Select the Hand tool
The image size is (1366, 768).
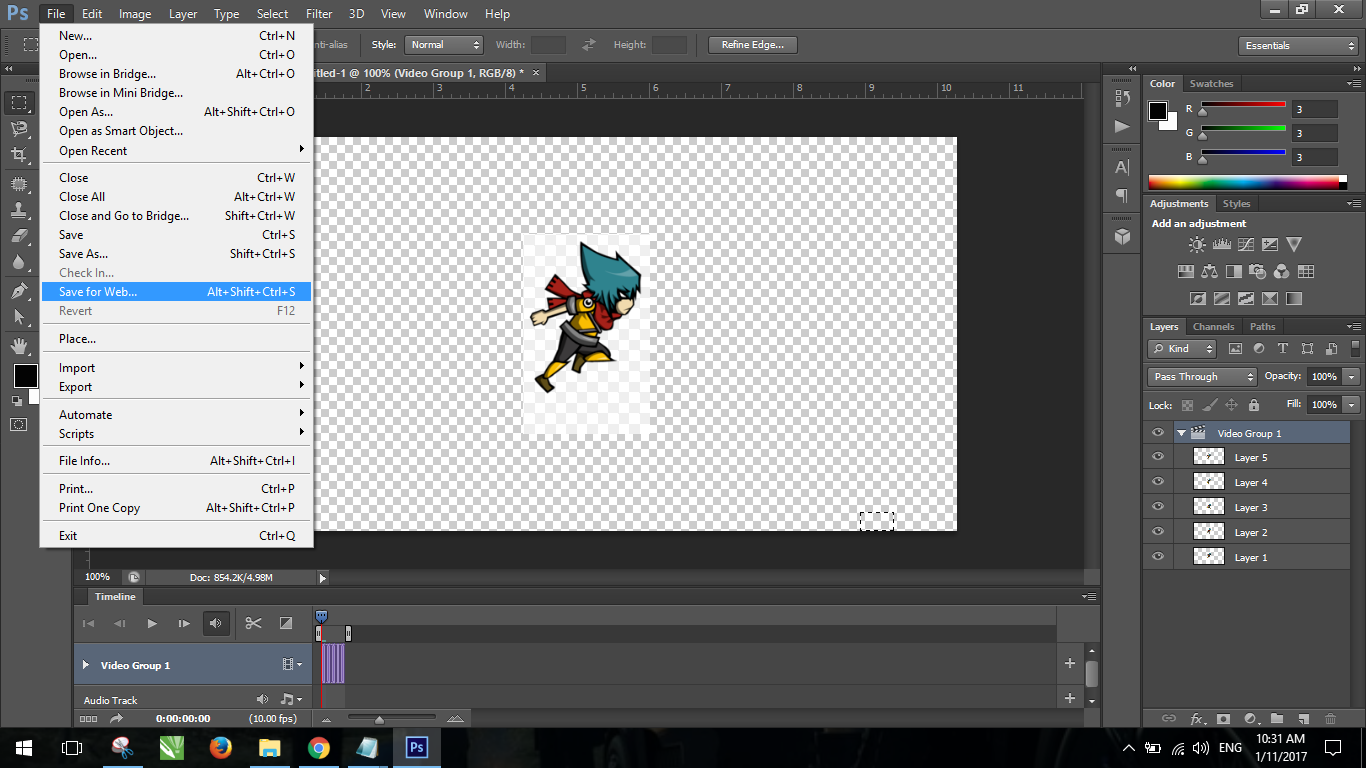point(19,346)
